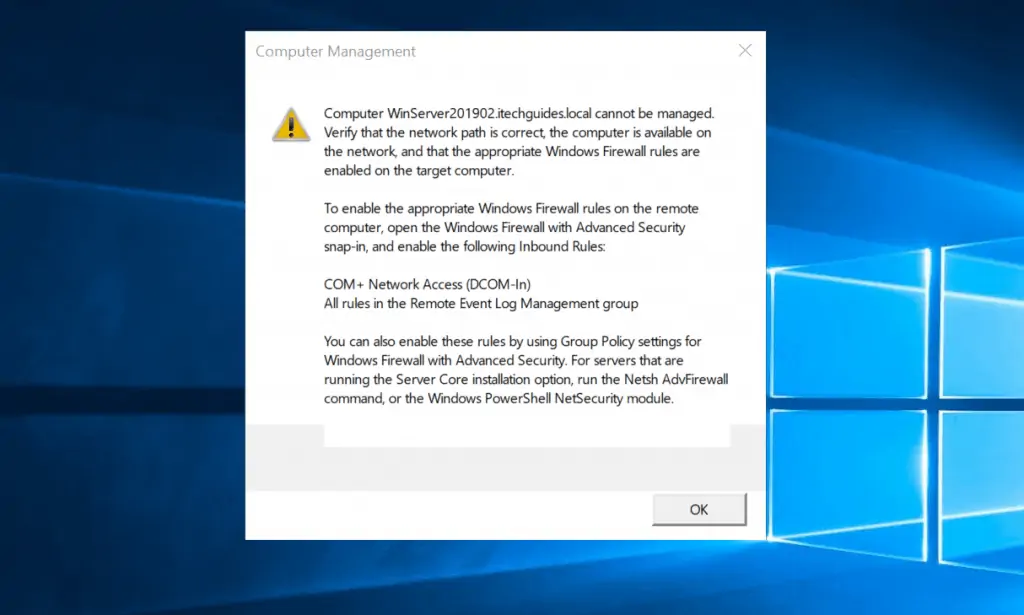This screenshot has width=1024, height=615.
Task: Click the Computer Management title text
Action: [x=335, y=52]
